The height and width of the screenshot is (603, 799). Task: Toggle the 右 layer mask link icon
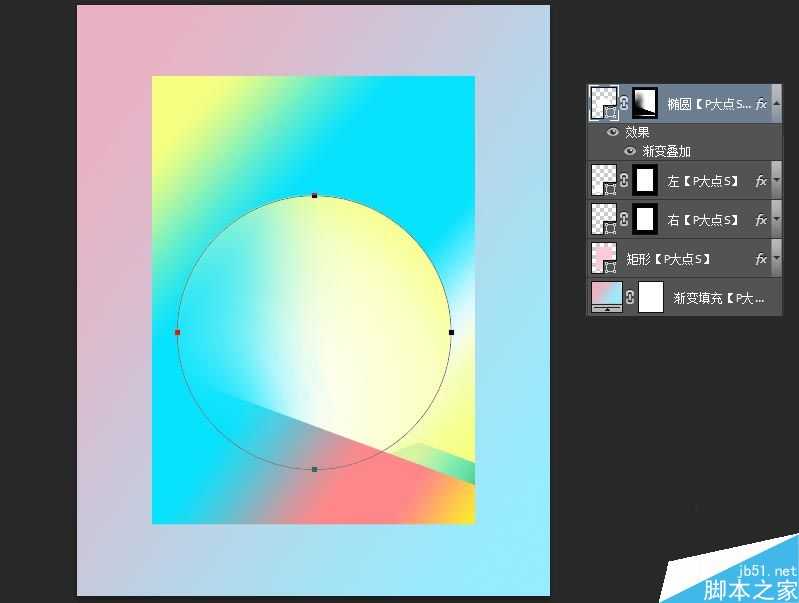tap(624, 219)
